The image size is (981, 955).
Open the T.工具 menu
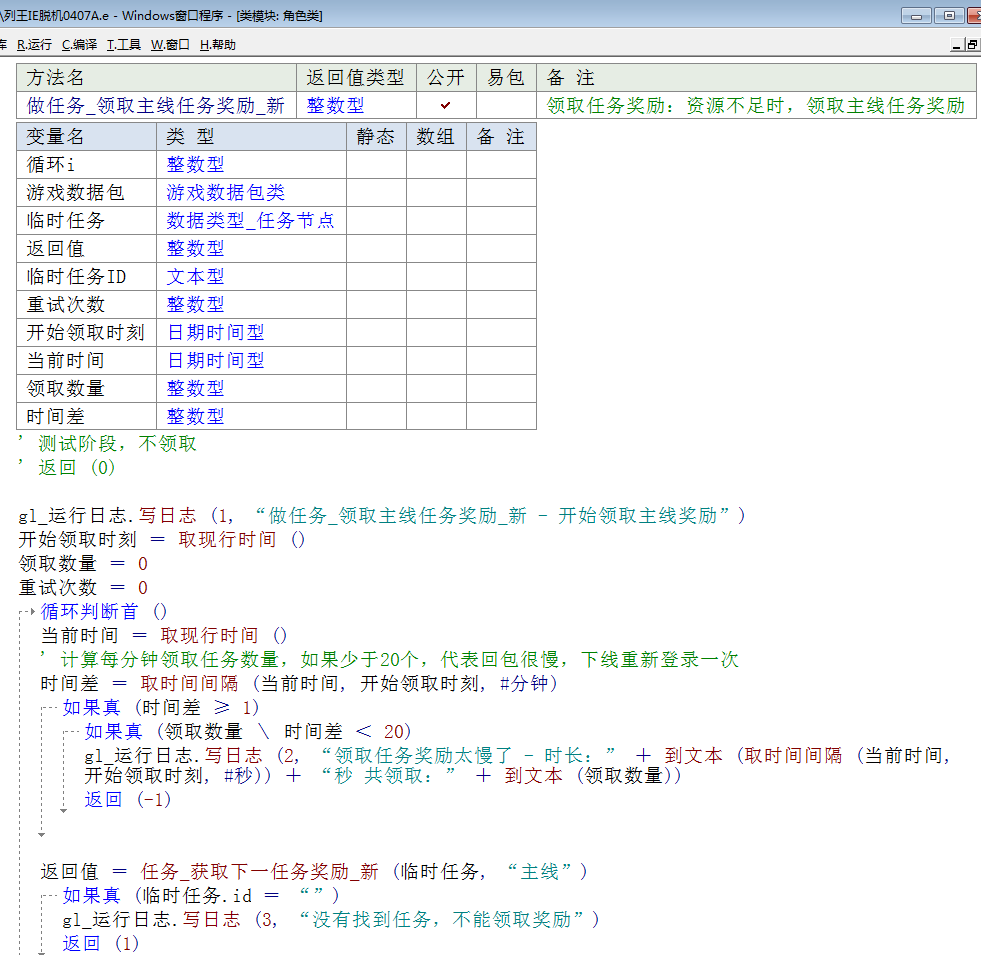124,44
